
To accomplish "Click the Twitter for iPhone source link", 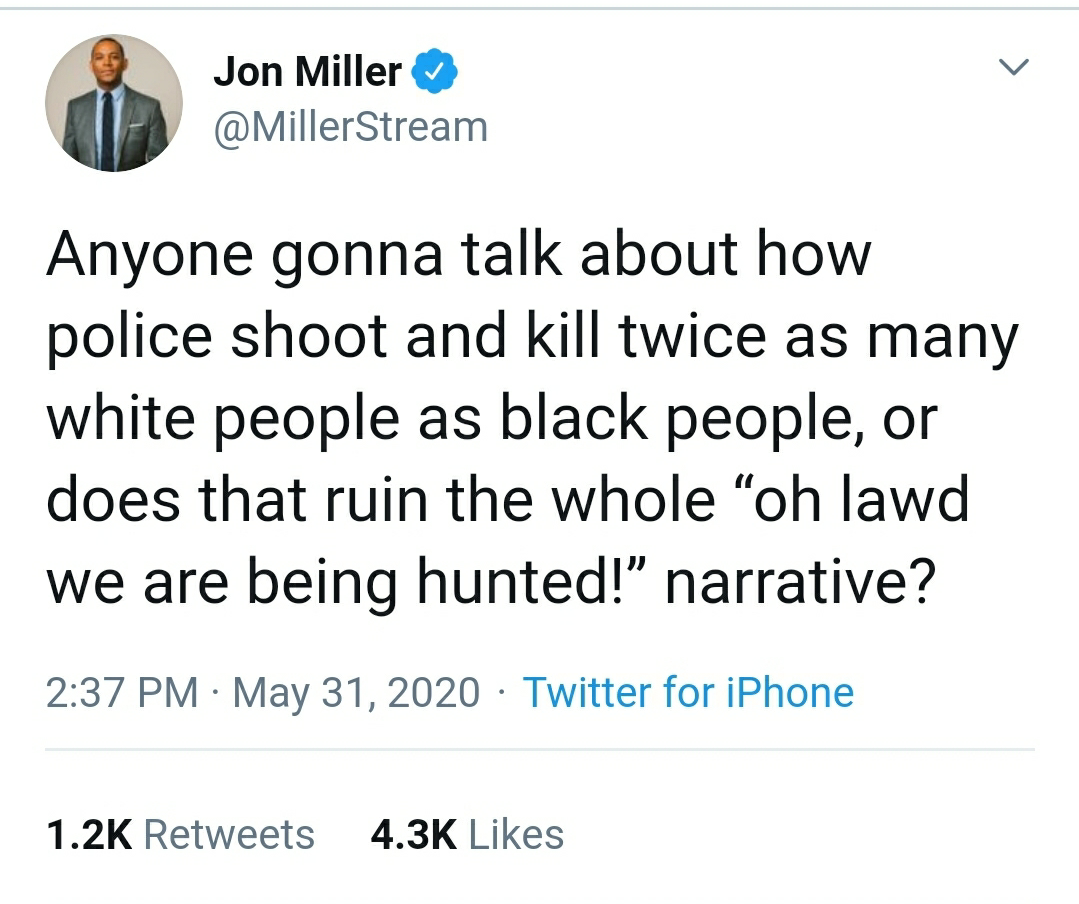I will [688, 692].
